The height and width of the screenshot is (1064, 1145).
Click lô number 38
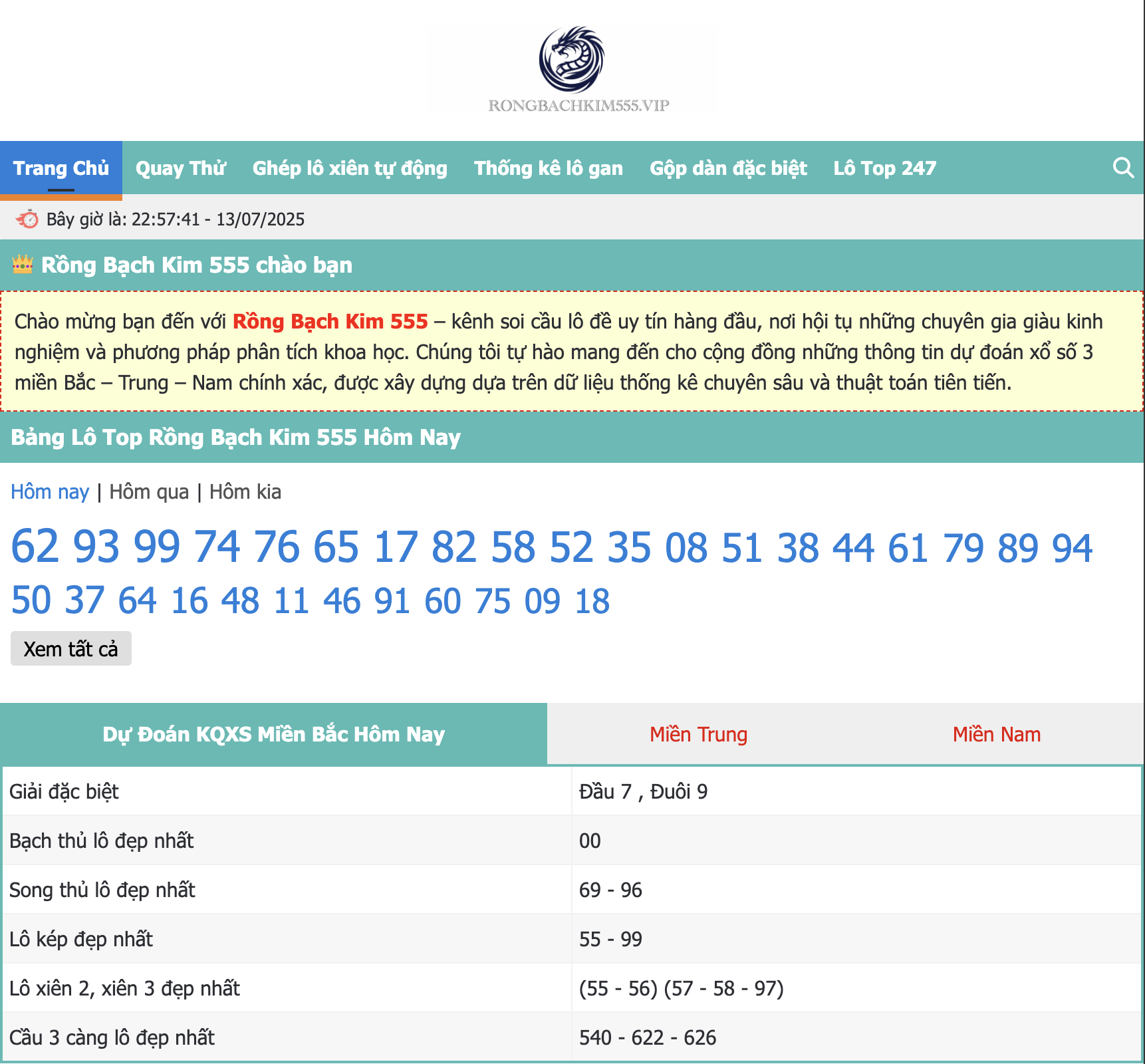point(799,547)
